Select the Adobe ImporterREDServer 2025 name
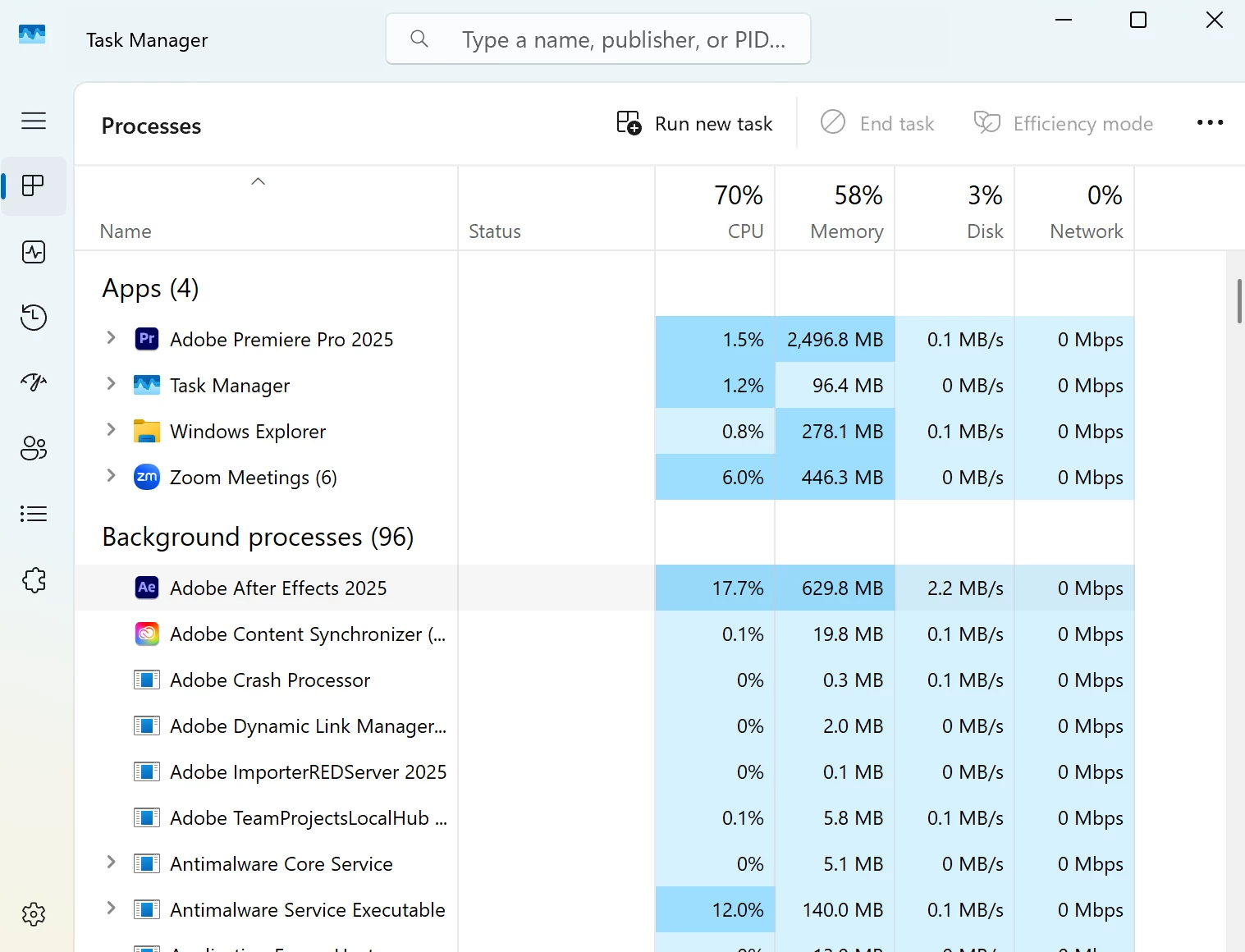1245x952 pixels. 309,772
